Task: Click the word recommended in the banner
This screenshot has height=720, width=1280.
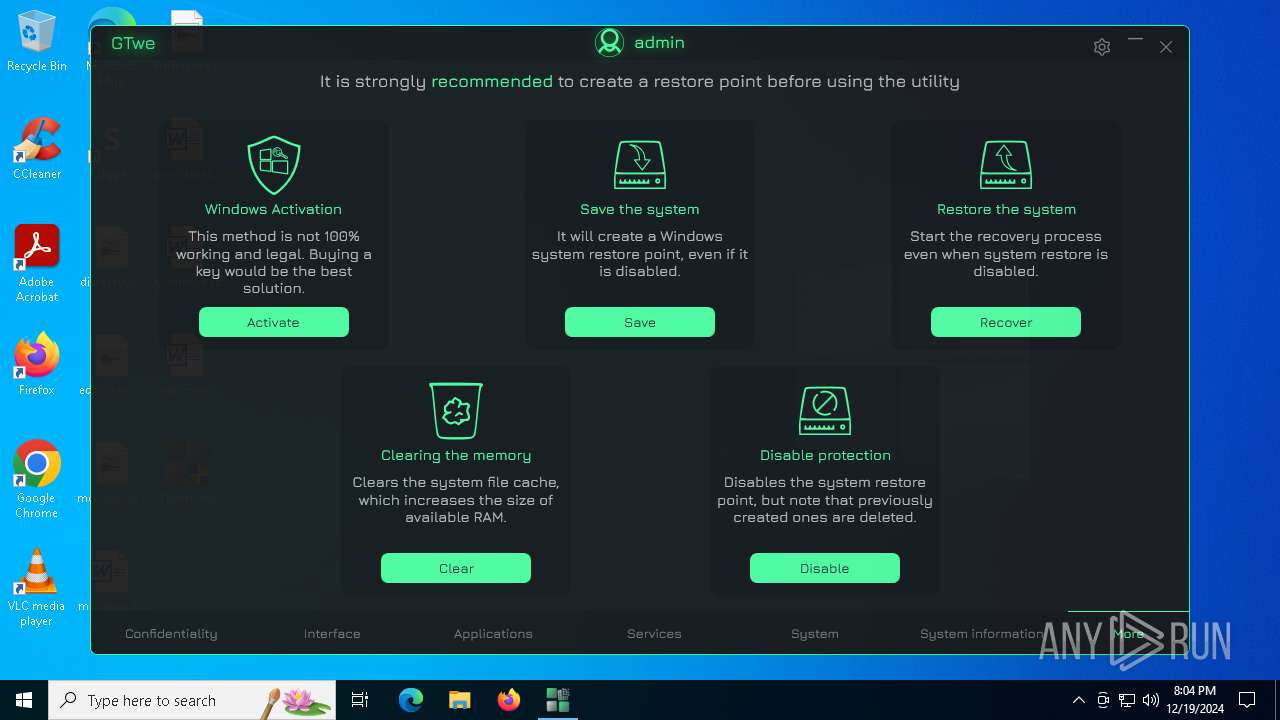Action: click(492, 82)
